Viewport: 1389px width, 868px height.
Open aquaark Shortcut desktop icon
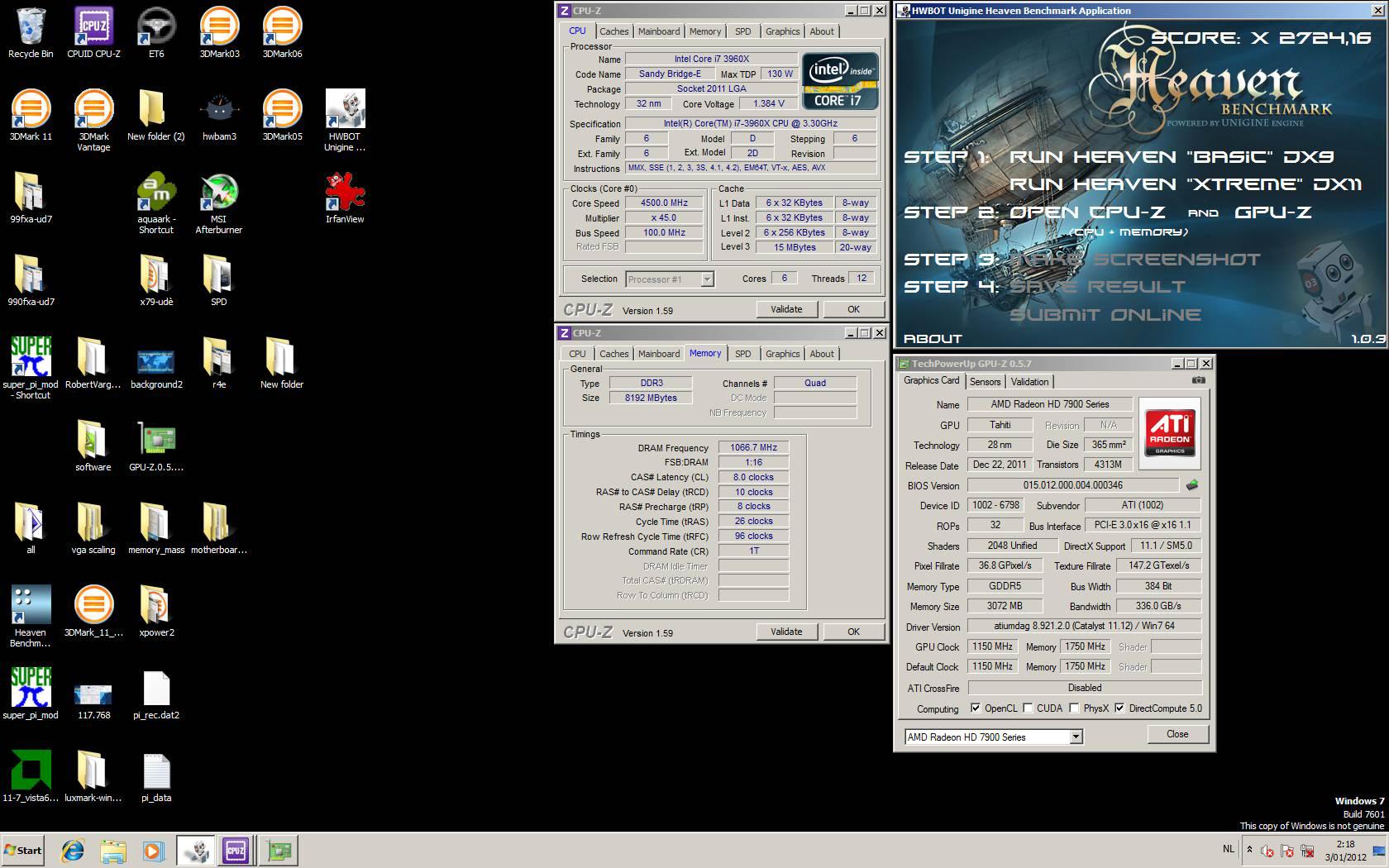156,203
